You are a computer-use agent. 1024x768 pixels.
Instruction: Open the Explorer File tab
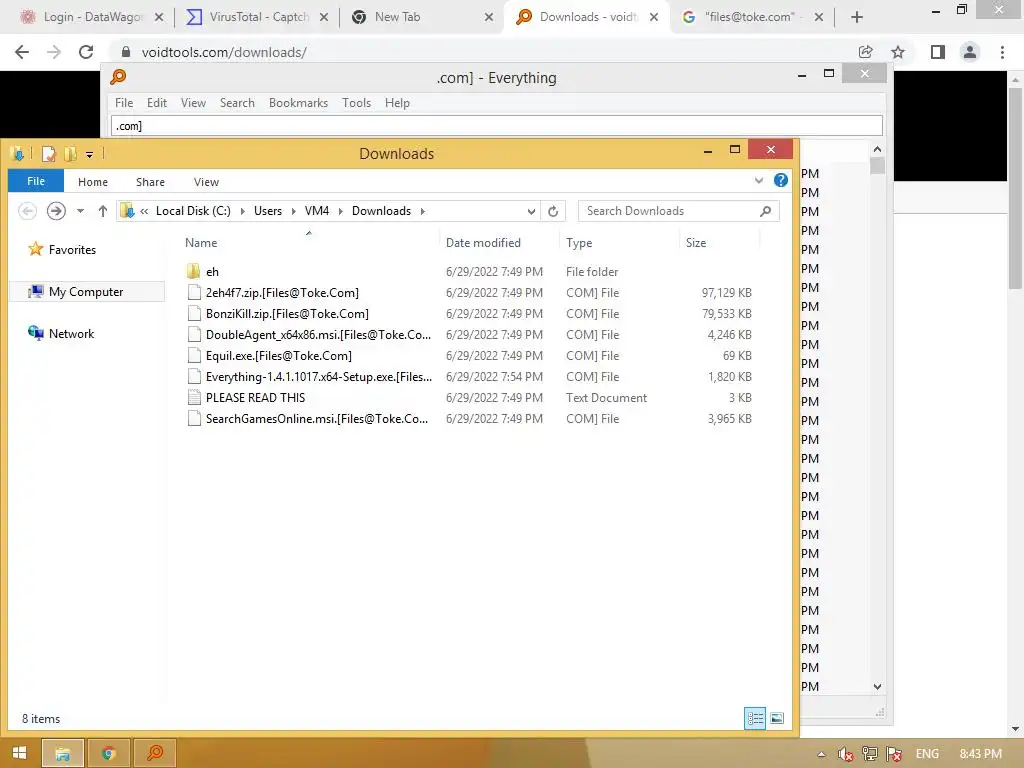click(x=36, y=181)
